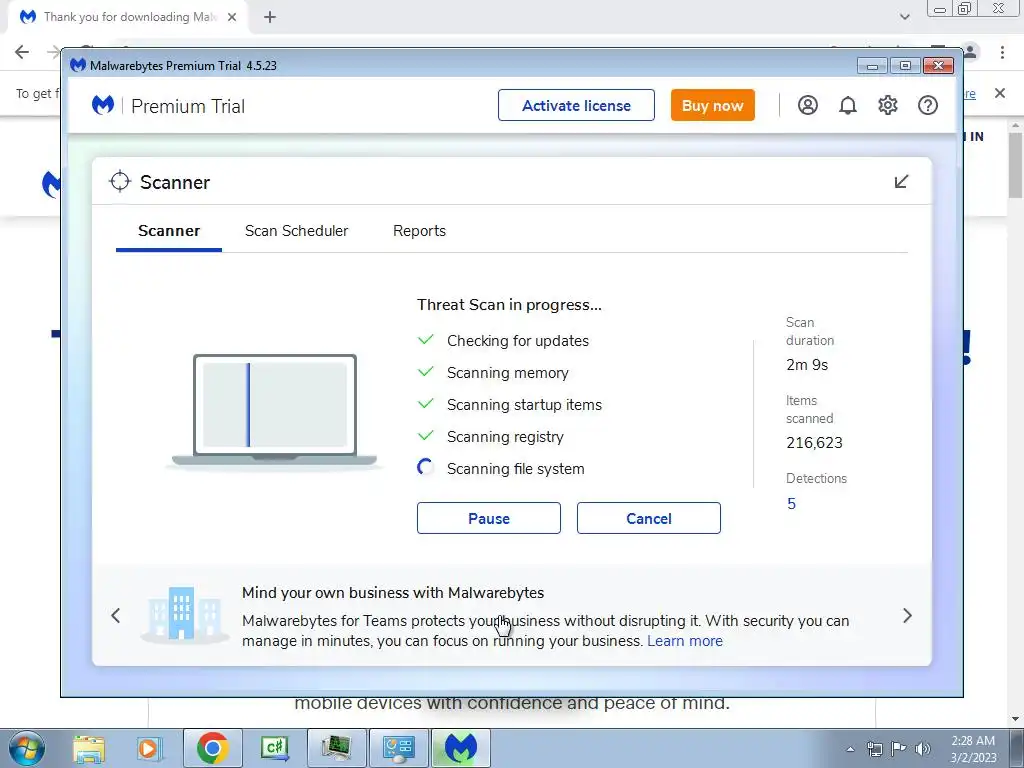The height and width of the screenshot is (768, 1024).
Task: Switch to Chrome in the taskbar
Action: click(212, 748)
